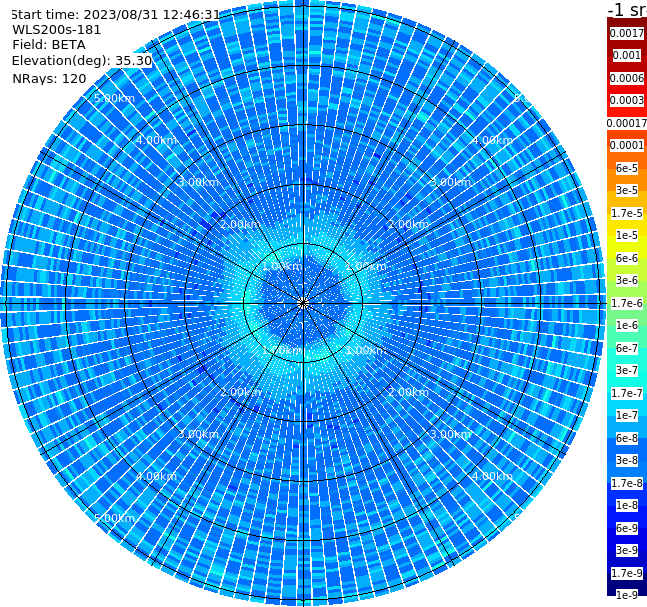Select the 6e-6 colorbar label
Viewport: 647px width, 607px height.
point(627,258)
